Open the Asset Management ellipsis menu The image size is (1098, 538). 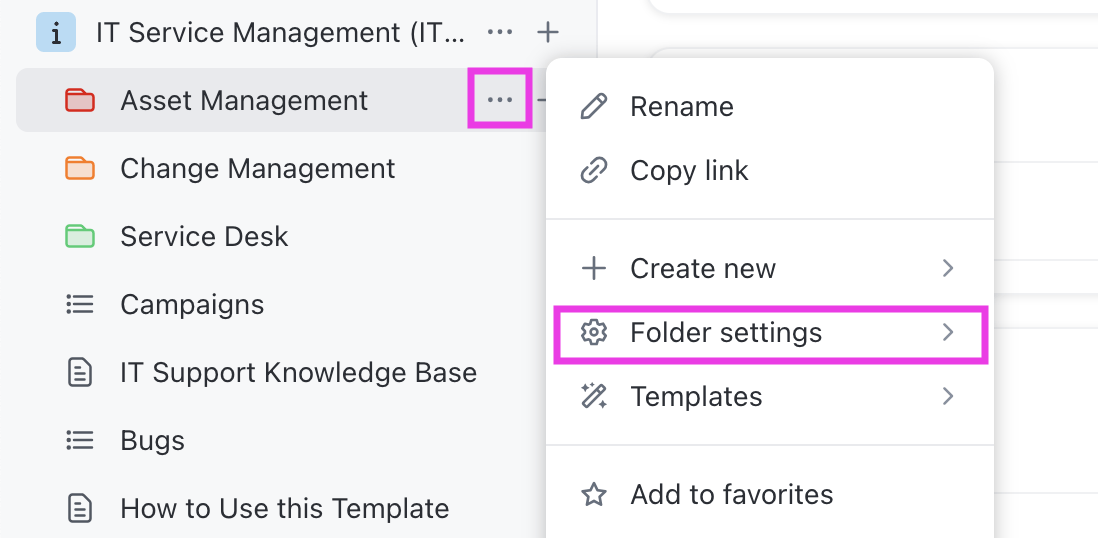500,100
